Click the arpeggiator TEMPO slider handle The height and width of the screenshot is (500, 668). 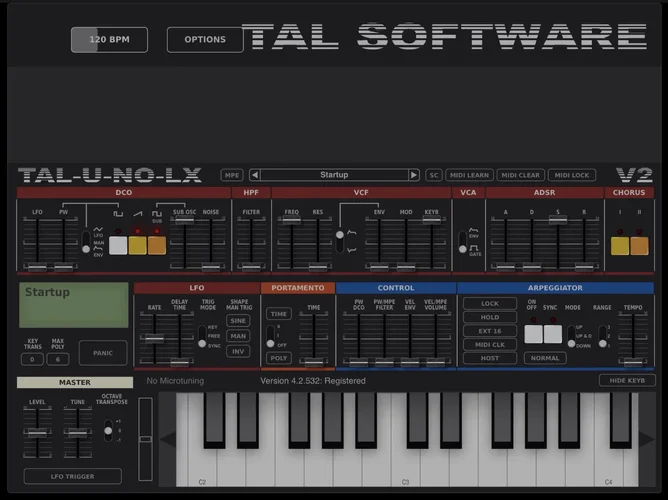pos(633,362)
